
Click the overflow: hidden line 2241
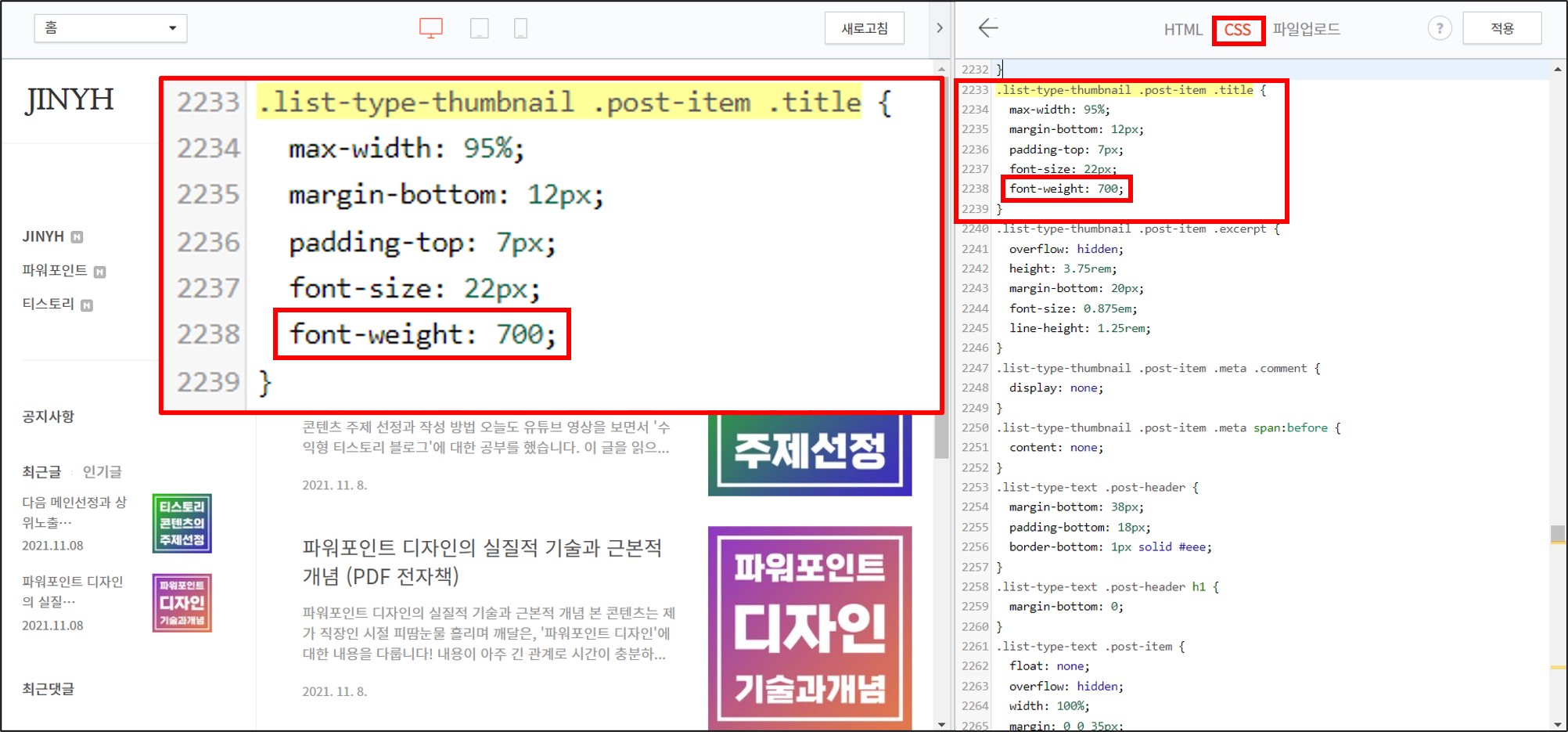pyautogui.click(x=1066, y=249)
